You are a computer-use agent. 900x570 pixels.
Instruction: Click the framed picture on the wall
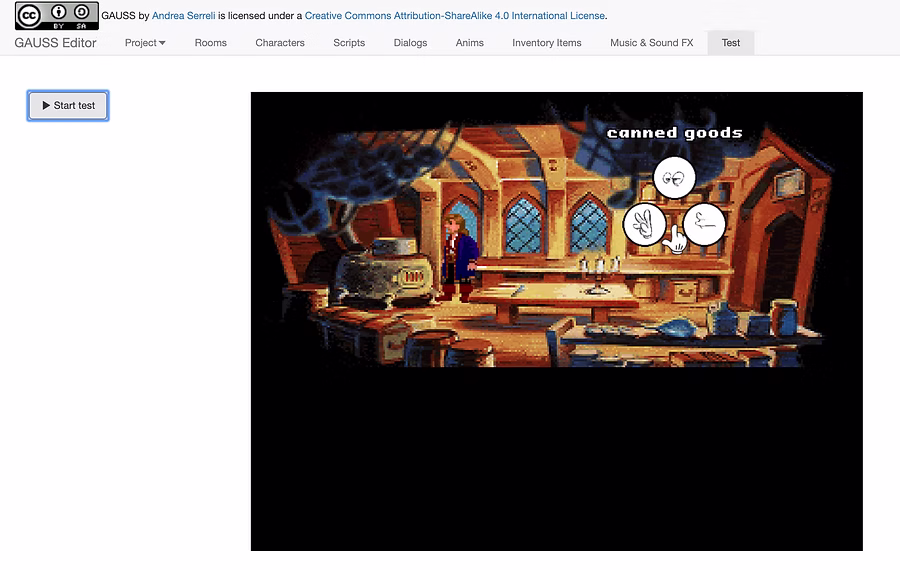click(788, 182)
